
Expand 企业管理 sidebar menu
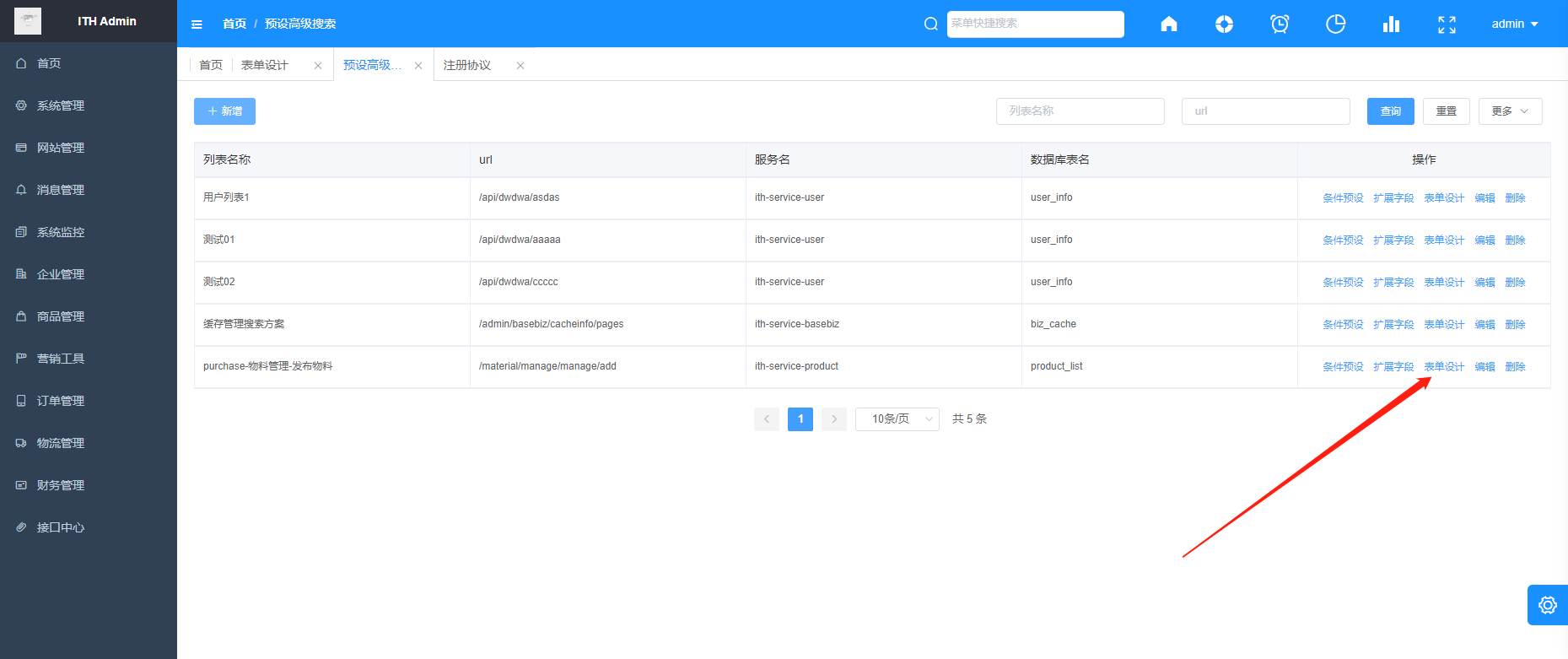point(89,274)
